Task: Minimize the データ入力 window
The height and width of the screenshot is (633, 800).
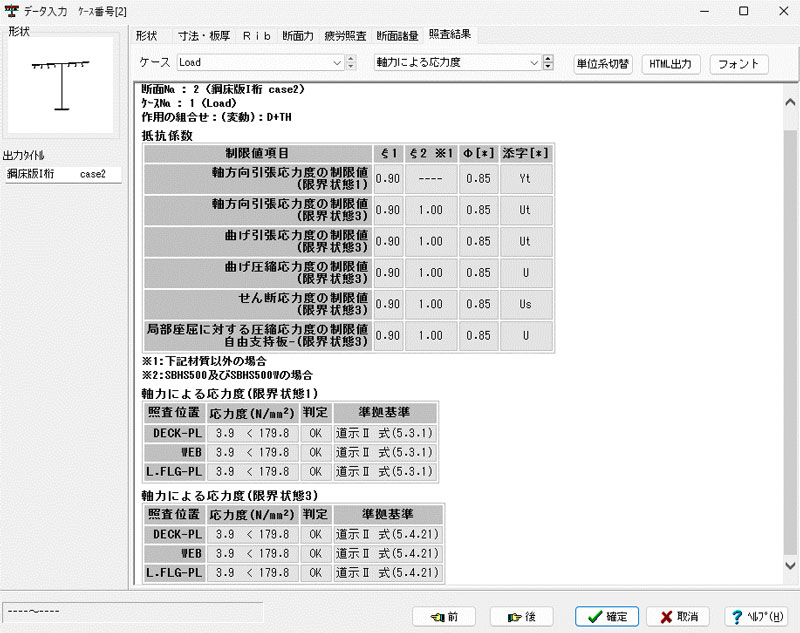Action: click(x=705, y=11)
